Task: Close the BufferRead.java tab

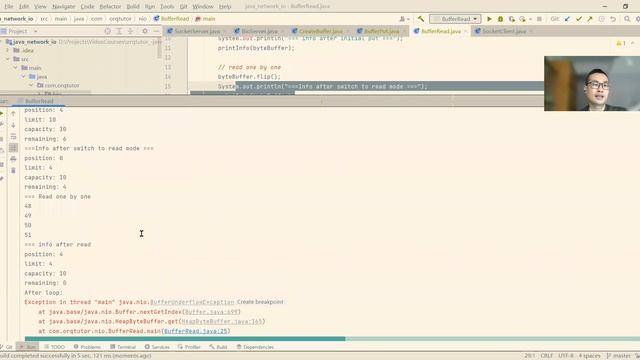Action: pyautogui.click(x=466, y=31)
